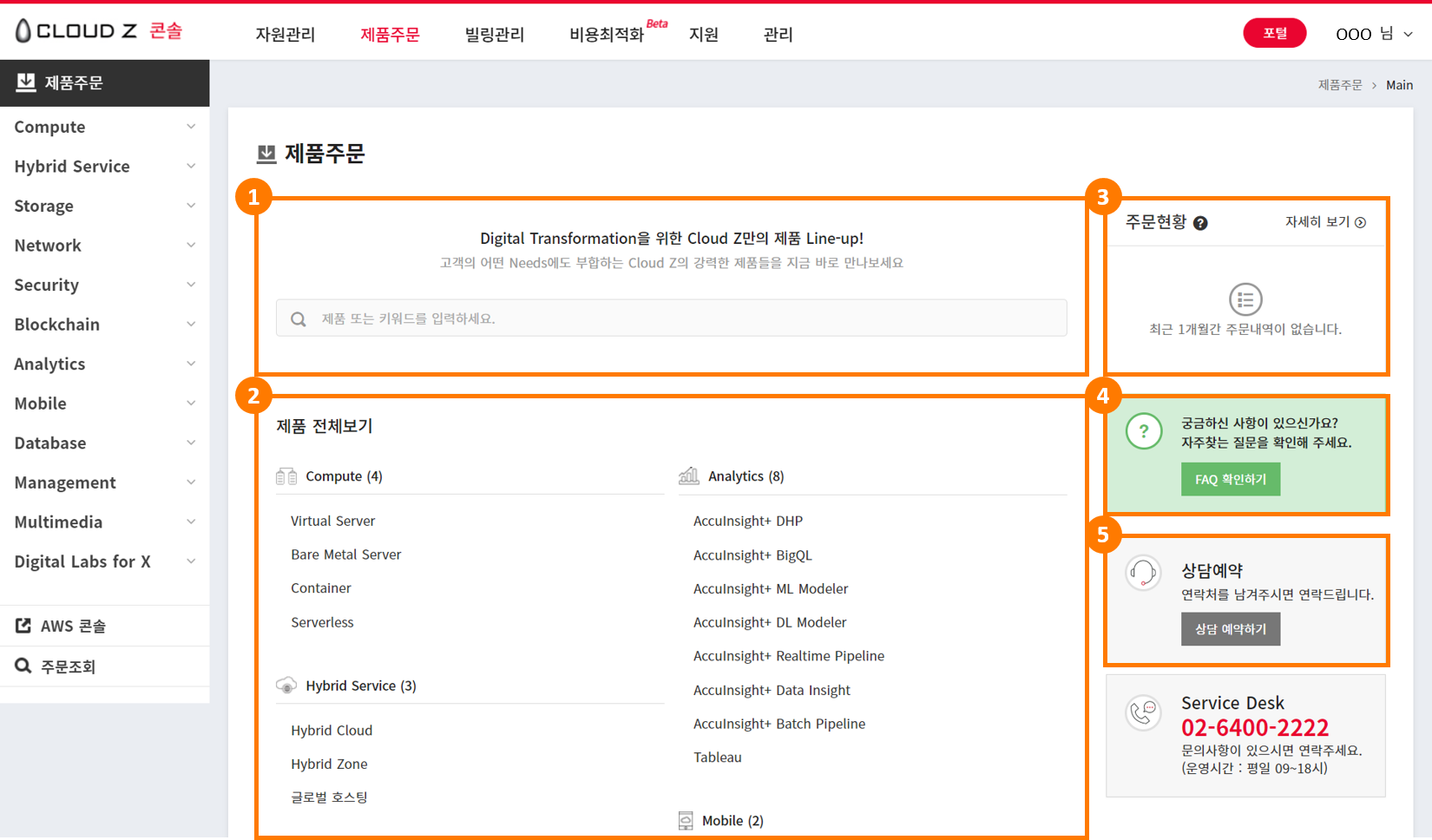Open the OOO 님 user dropdown

pos(1374,34)
